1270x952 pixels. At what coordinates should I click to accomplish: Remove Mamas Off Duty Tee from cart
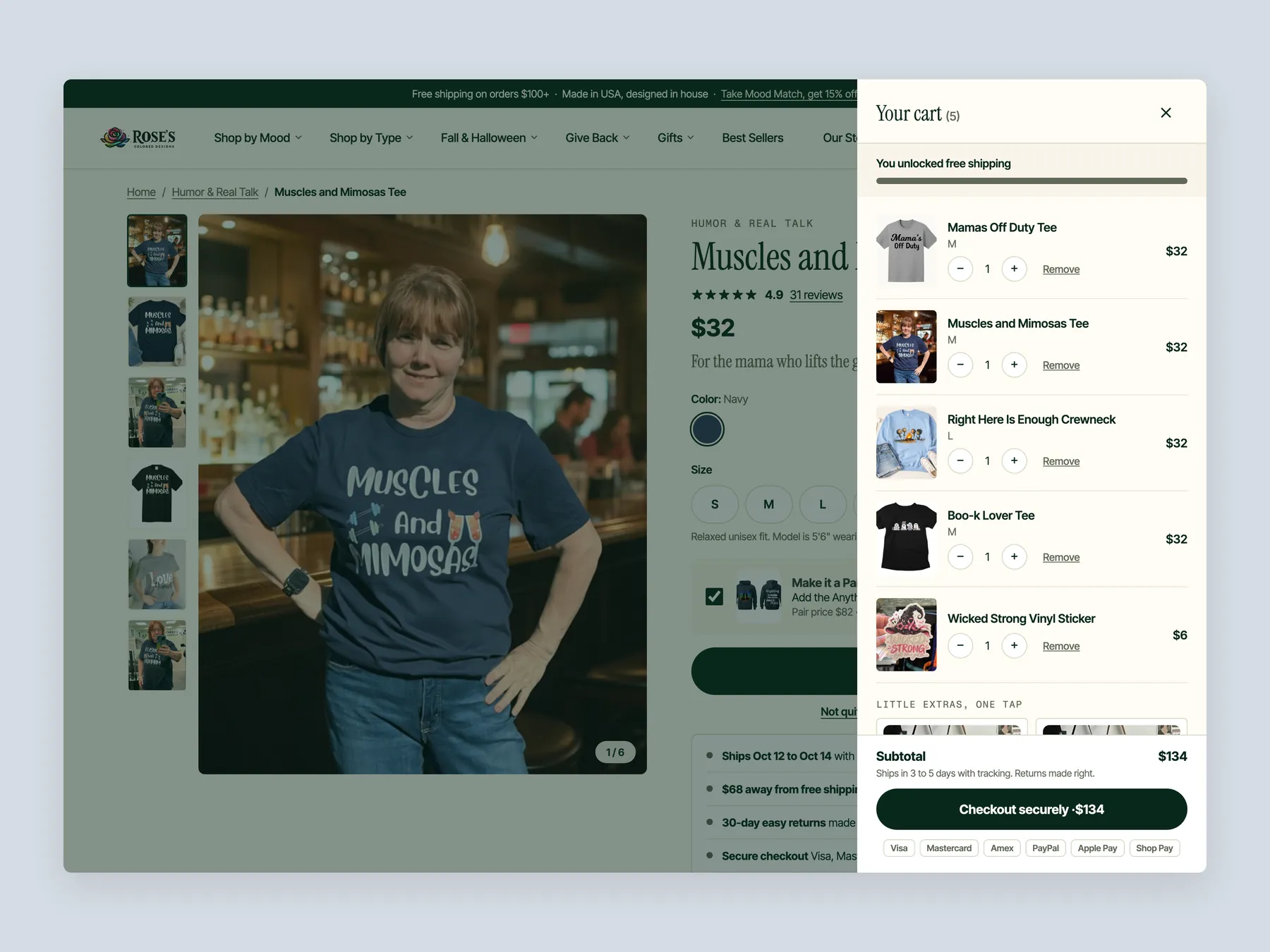[1061, 269]
